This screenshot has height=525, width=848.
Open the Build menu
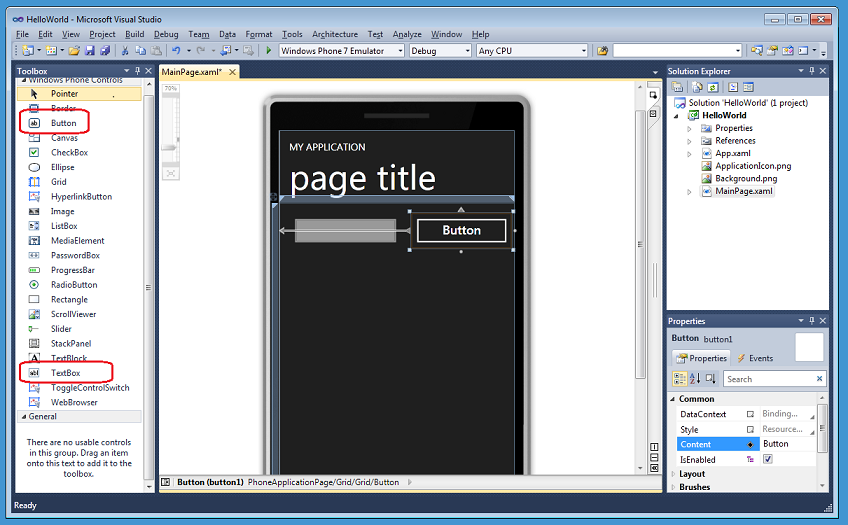(x=135, y=34)
